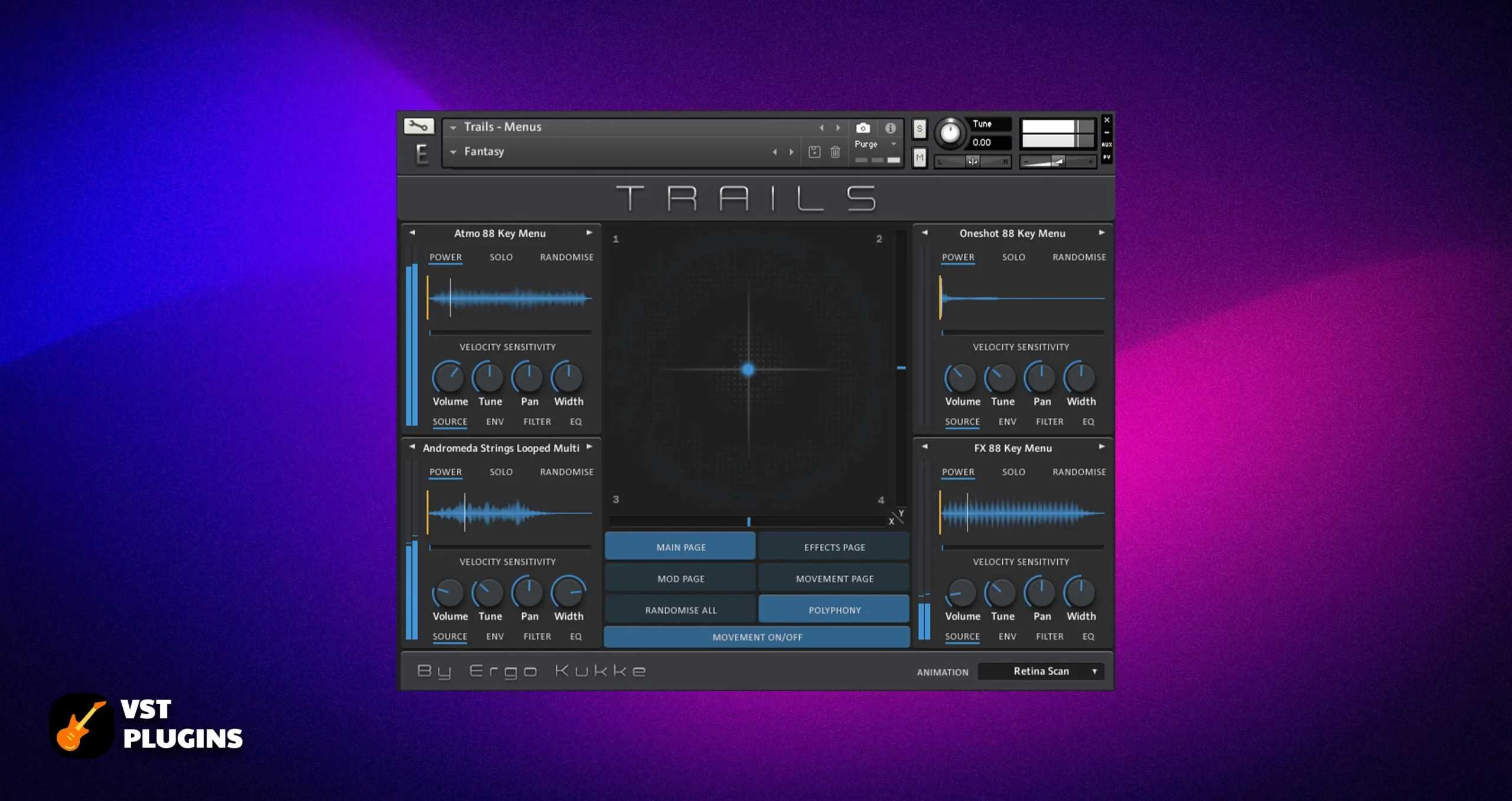Click the Andromeda Strings Width knob
This screenshot has height=801, width=1512.
tap(568, 592)
